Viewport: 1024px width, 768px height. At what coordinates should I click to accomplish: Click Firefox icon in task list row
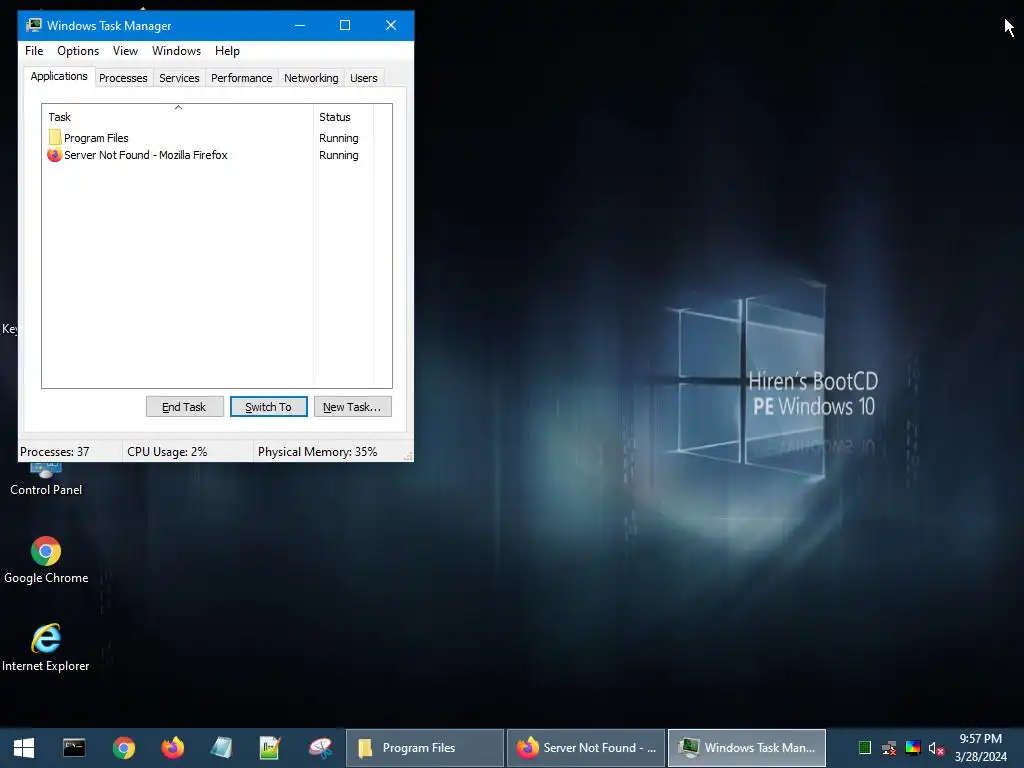pyautogui.click(x=54, y=155)
